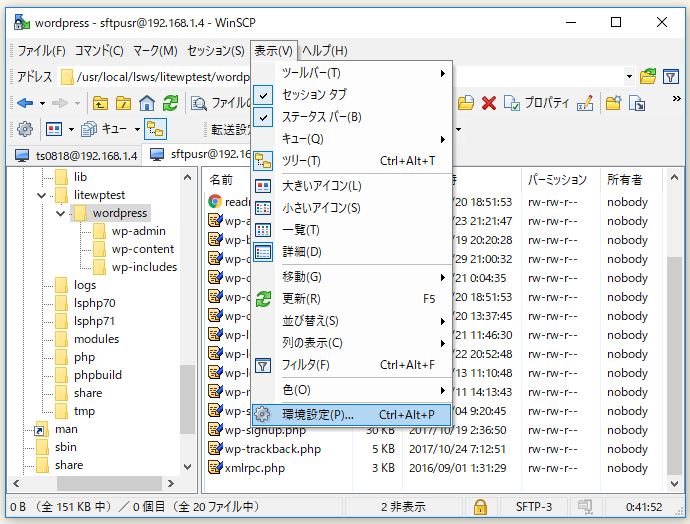Click the padlock encryption status icon
690x524 pixels.
click(480, 506)
